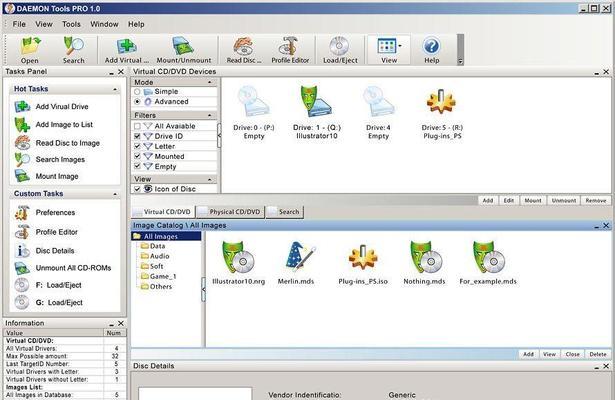Viewport: 615px width, 400px height.
Task: Click Mount button under devices panel
Action: pyautogui.click(x=533, y=200)
